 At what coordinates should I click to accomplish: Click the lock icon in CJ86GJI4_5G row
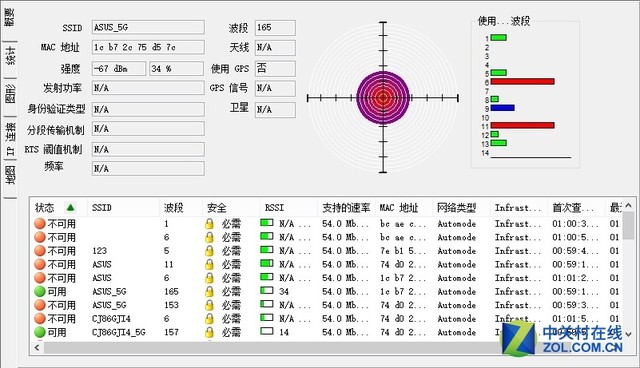(209, 333)
